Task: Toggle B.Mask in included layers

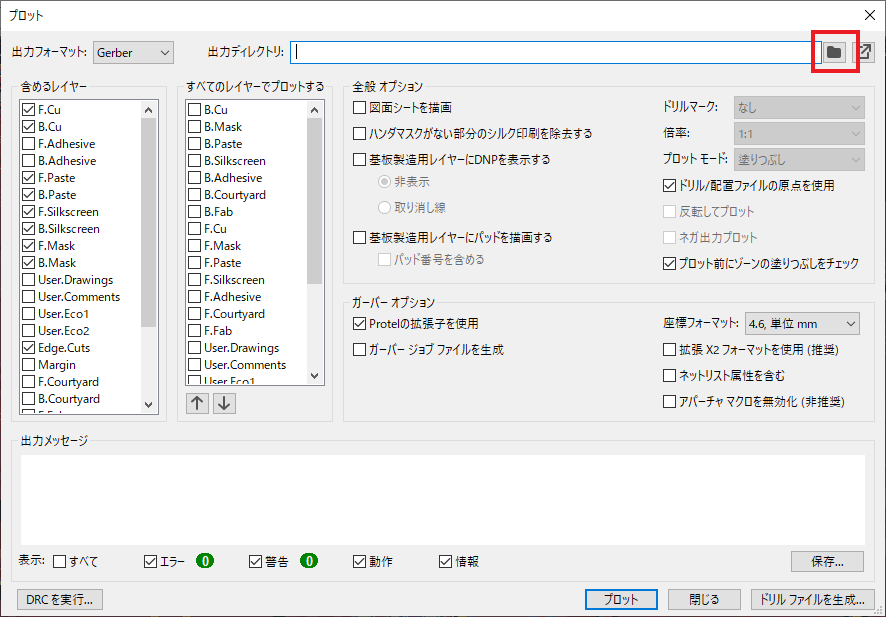Action: tap(28, 263)
